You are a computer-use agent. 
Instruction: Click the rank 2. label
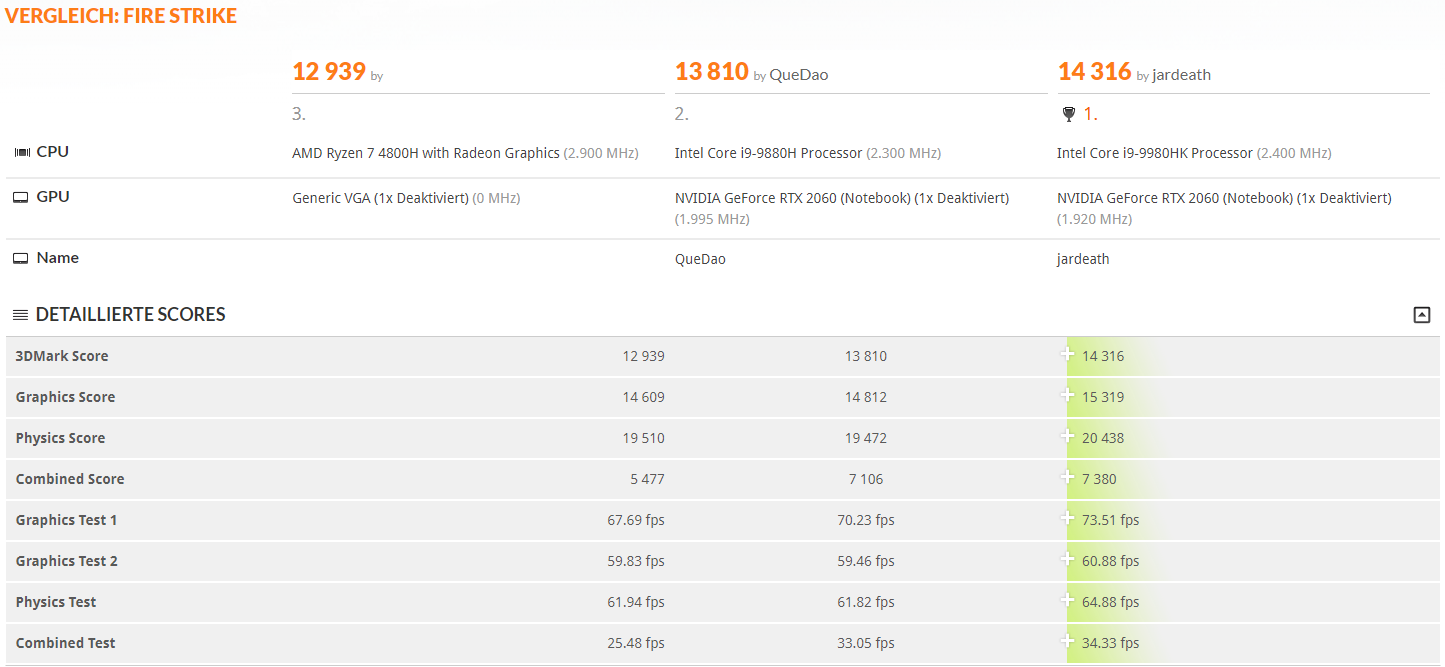tap(682, 114)
